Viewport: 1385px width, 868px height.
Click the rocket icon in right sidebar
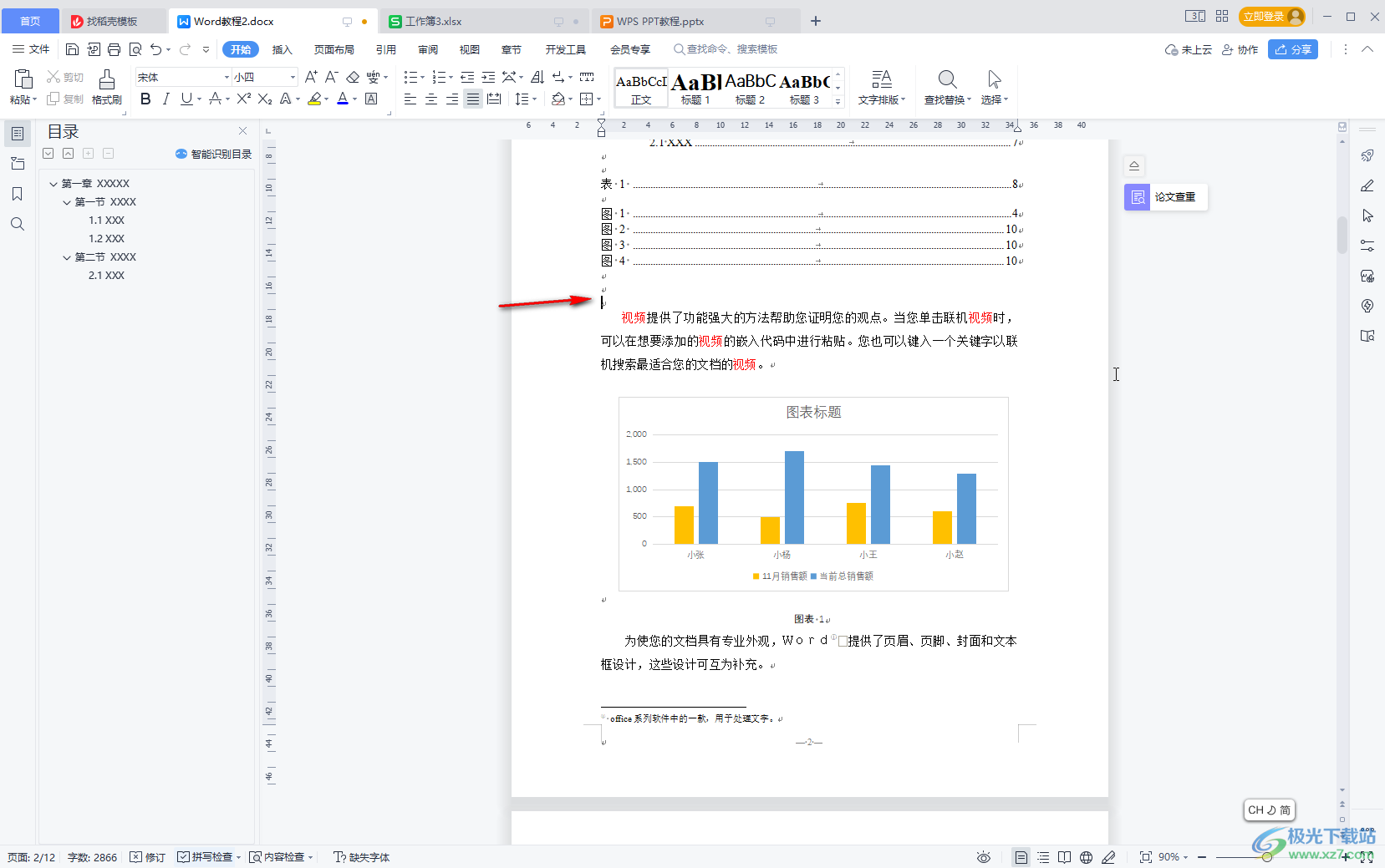(x=1367, y=155)
